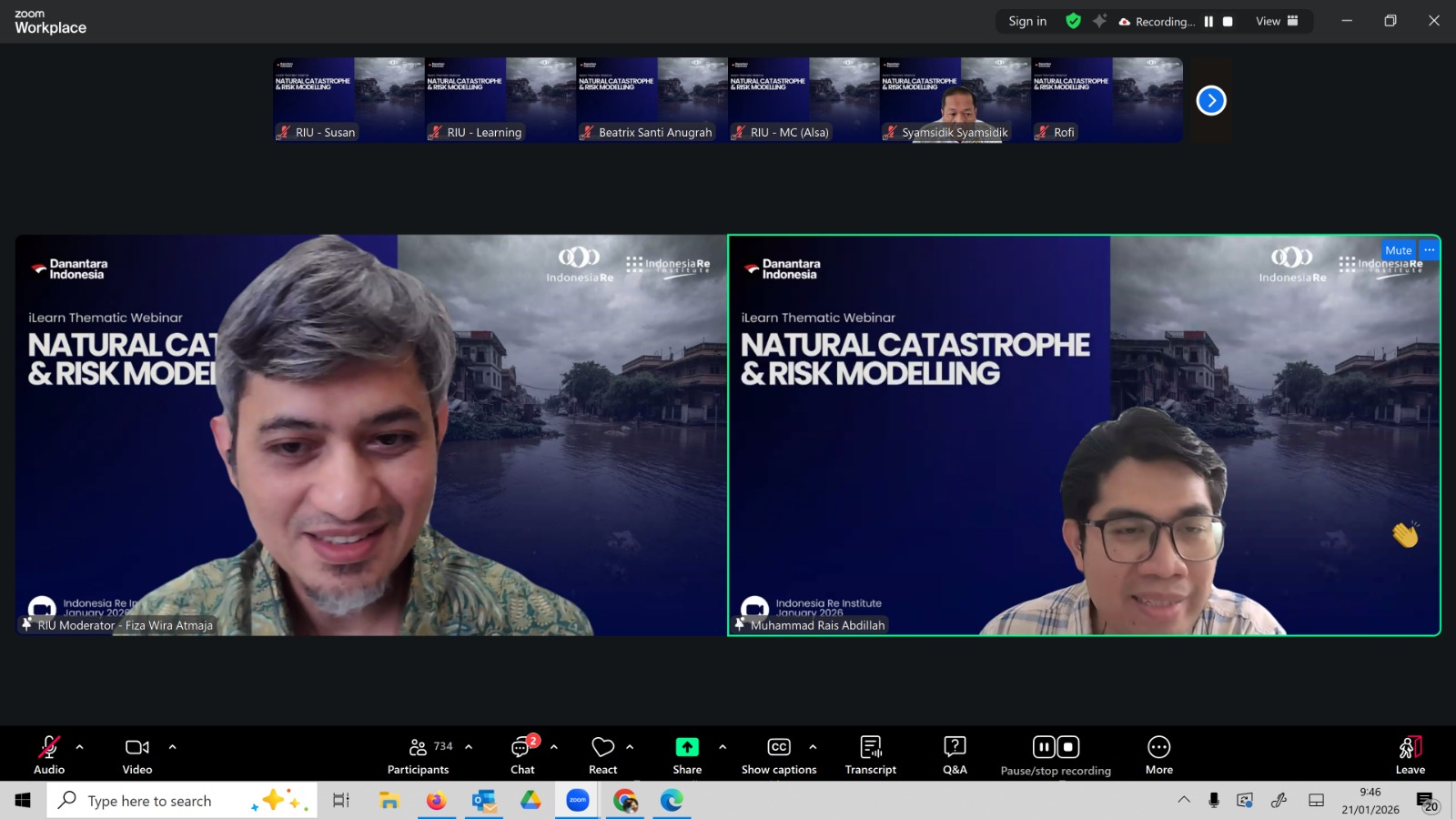This screenshot has width=1456, height=819.
Task: Click the Sign in button
Action: (x=1027, y=21)
